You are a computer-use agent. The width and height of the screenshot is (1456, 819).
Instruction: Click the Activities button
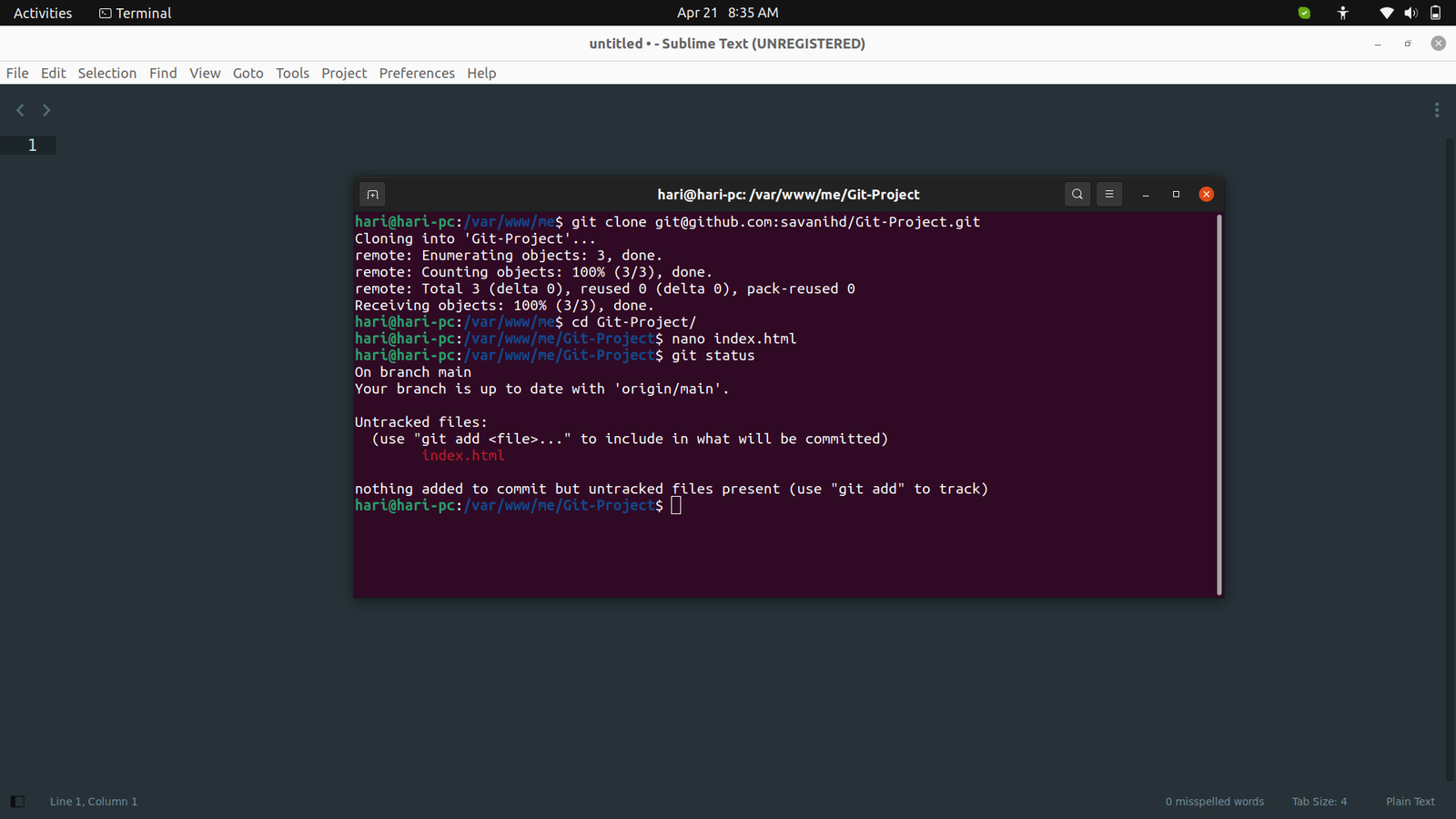(43, 13)
